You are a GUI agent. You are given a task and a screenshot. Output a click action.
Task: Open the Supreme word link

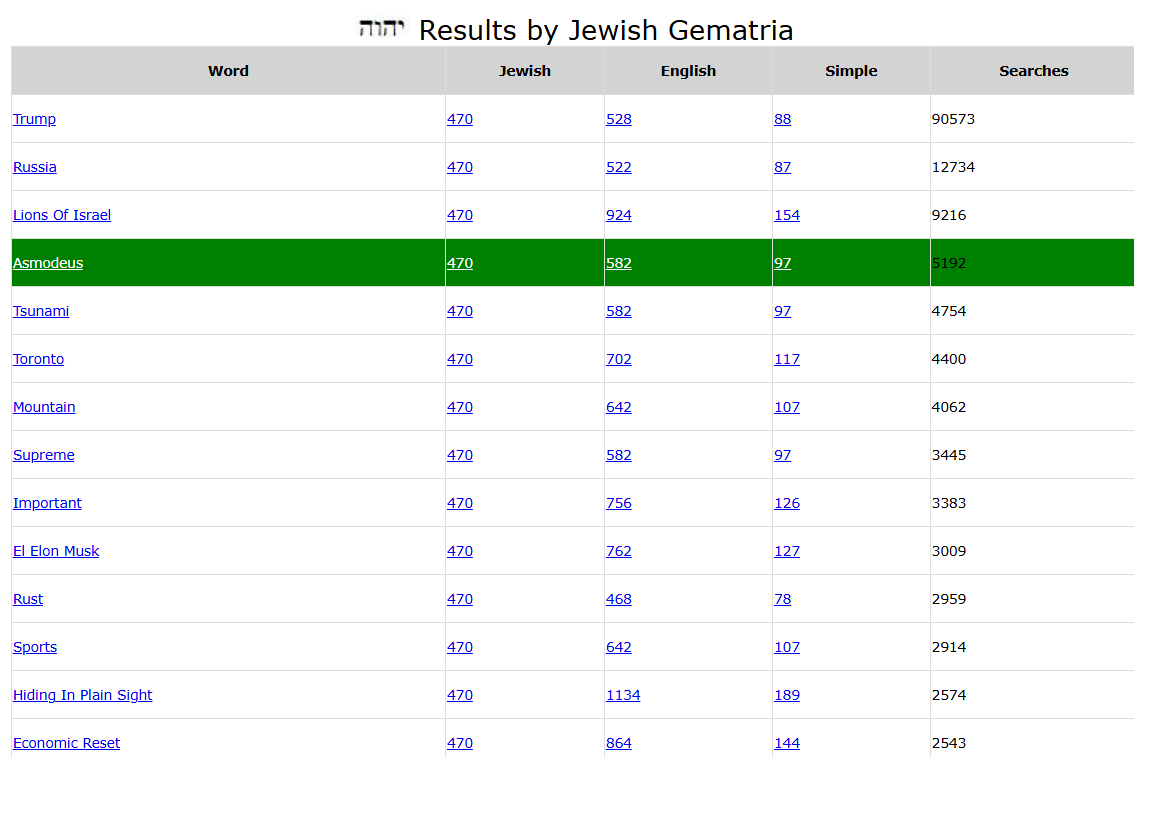pos(44,455)
